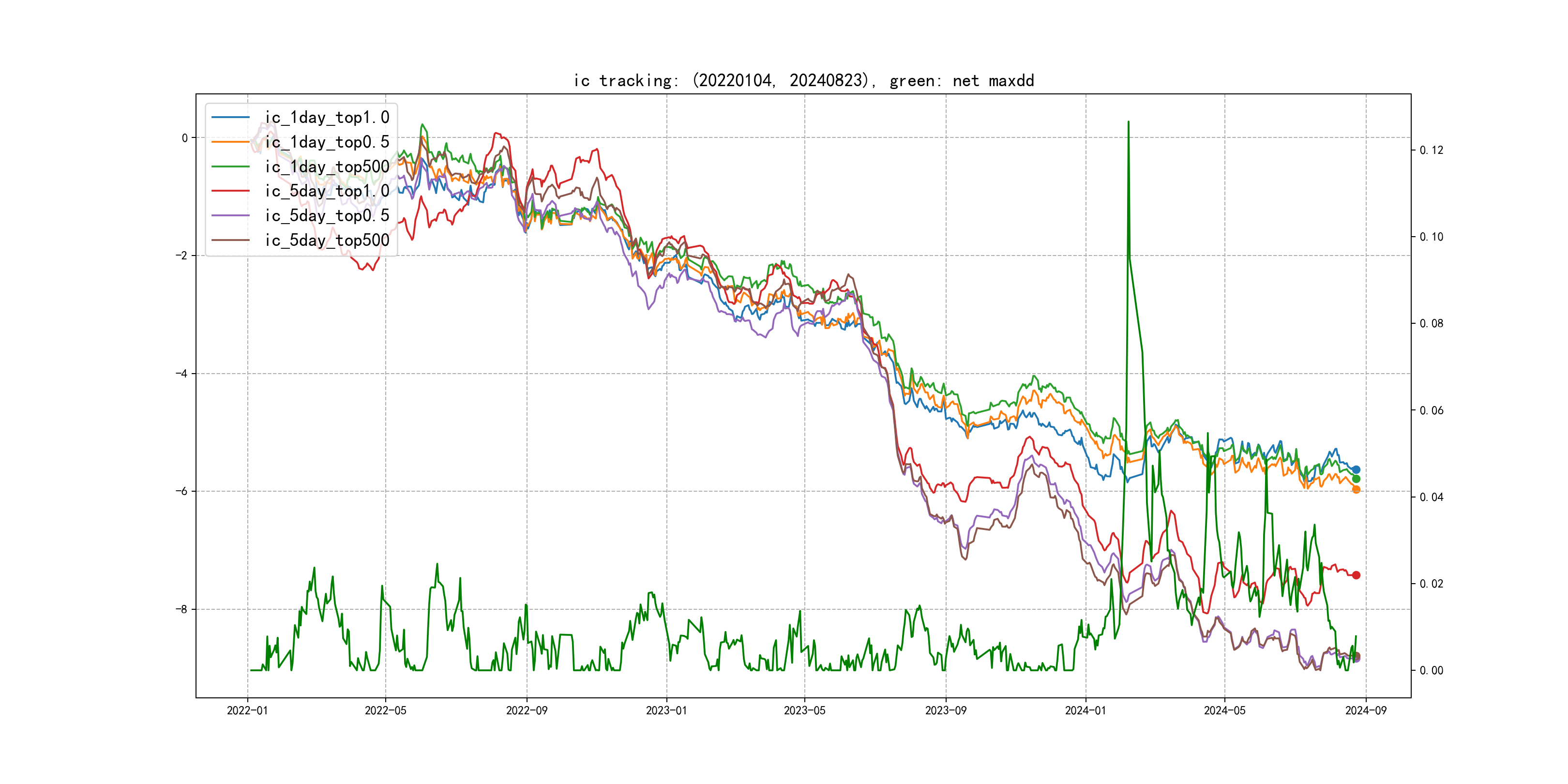Click the -4 left y-axis tick label
The width and height of the screenshot is (1568, 784).
181,373
